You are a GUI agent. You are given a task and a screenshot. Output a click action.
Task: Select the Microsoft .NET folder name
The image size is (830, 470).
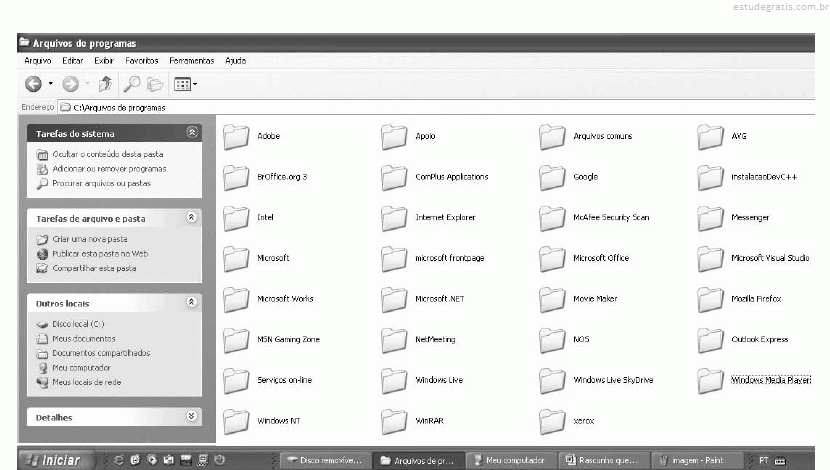coord(439,299)
